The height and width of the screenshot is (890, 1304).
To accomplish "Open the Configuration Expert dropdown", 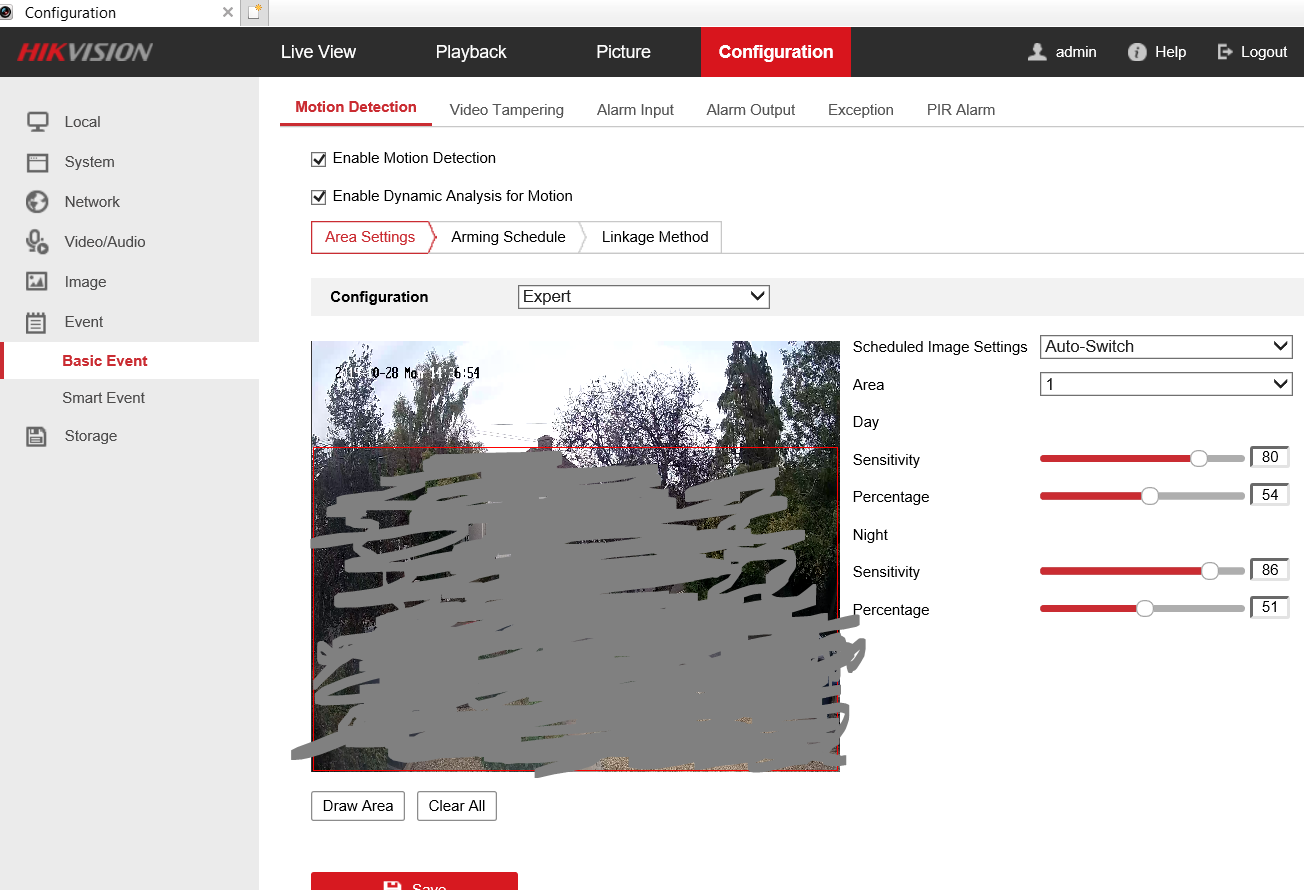I will pyautogui.click(x=644, y=297).
